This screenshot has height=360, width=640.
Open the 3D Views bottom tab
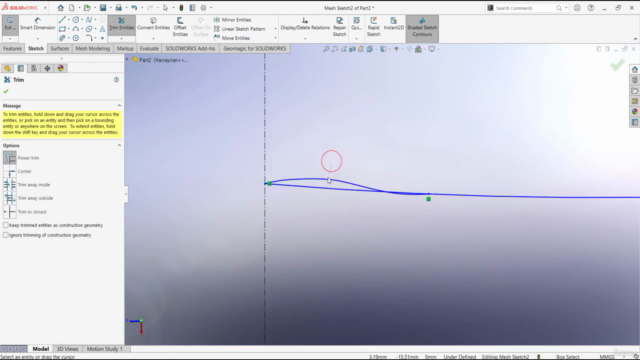coord(67,349)
